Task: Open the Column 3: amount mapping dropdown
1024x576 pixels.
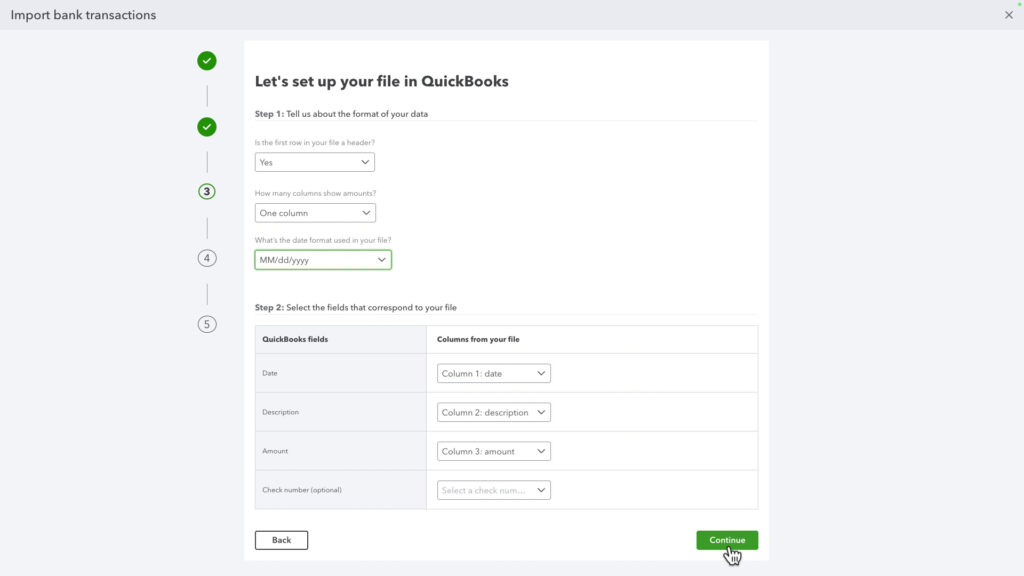Action: [493, 450]
